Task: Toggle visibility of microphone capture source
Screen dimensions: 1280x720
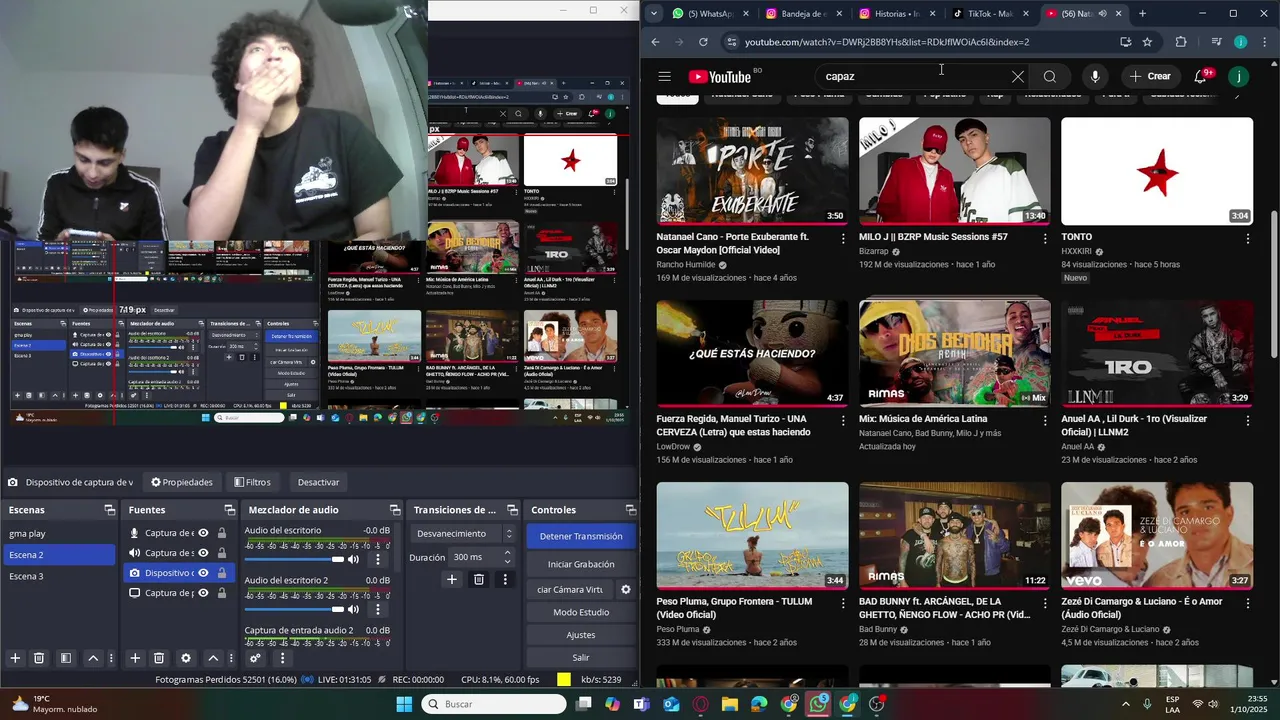Action: [x=204, y=533]
